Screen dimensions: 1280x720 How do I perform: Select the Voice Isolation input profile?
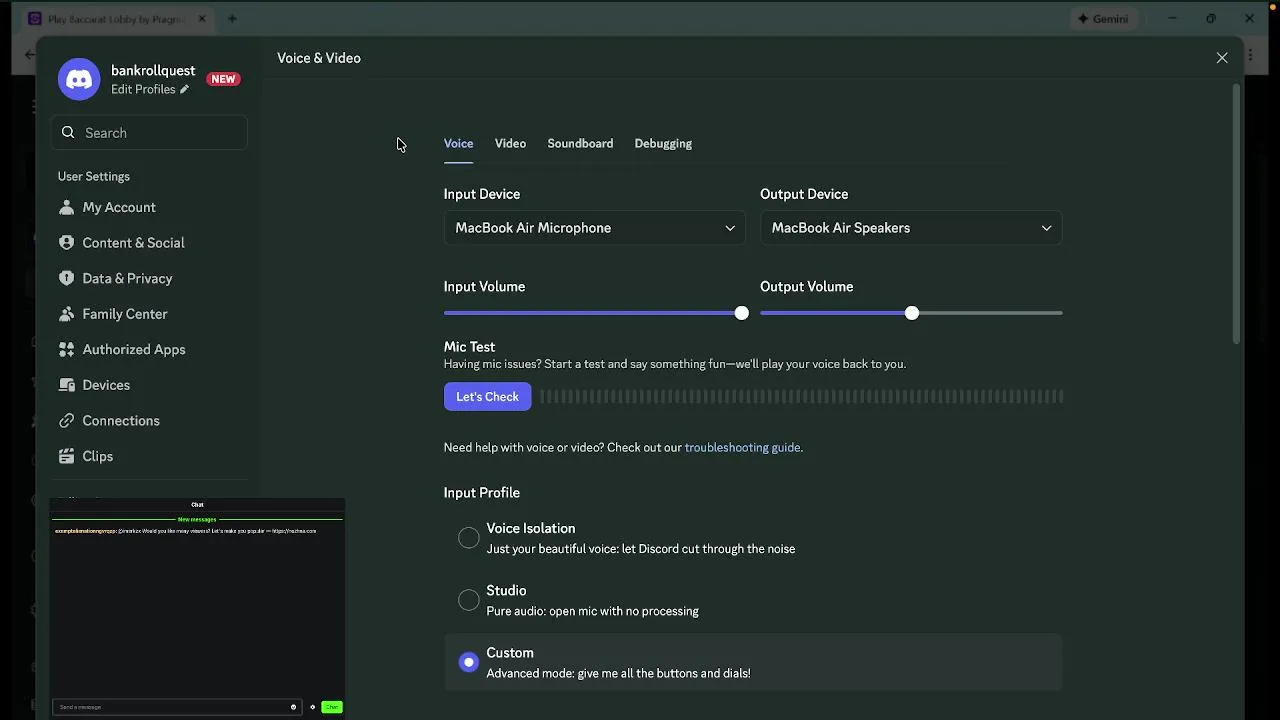point(468,538)
